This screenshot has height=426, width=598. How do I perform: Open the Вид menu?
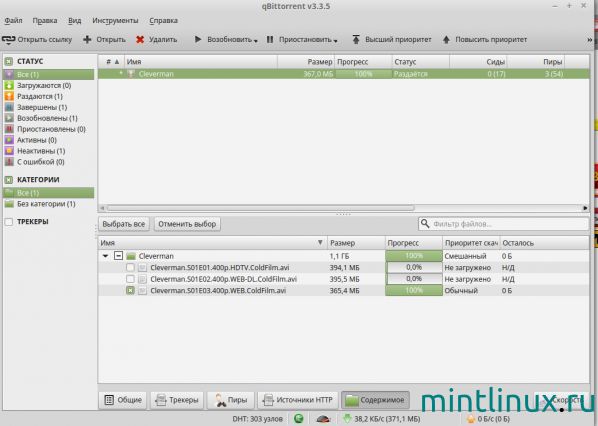[75, 21]
